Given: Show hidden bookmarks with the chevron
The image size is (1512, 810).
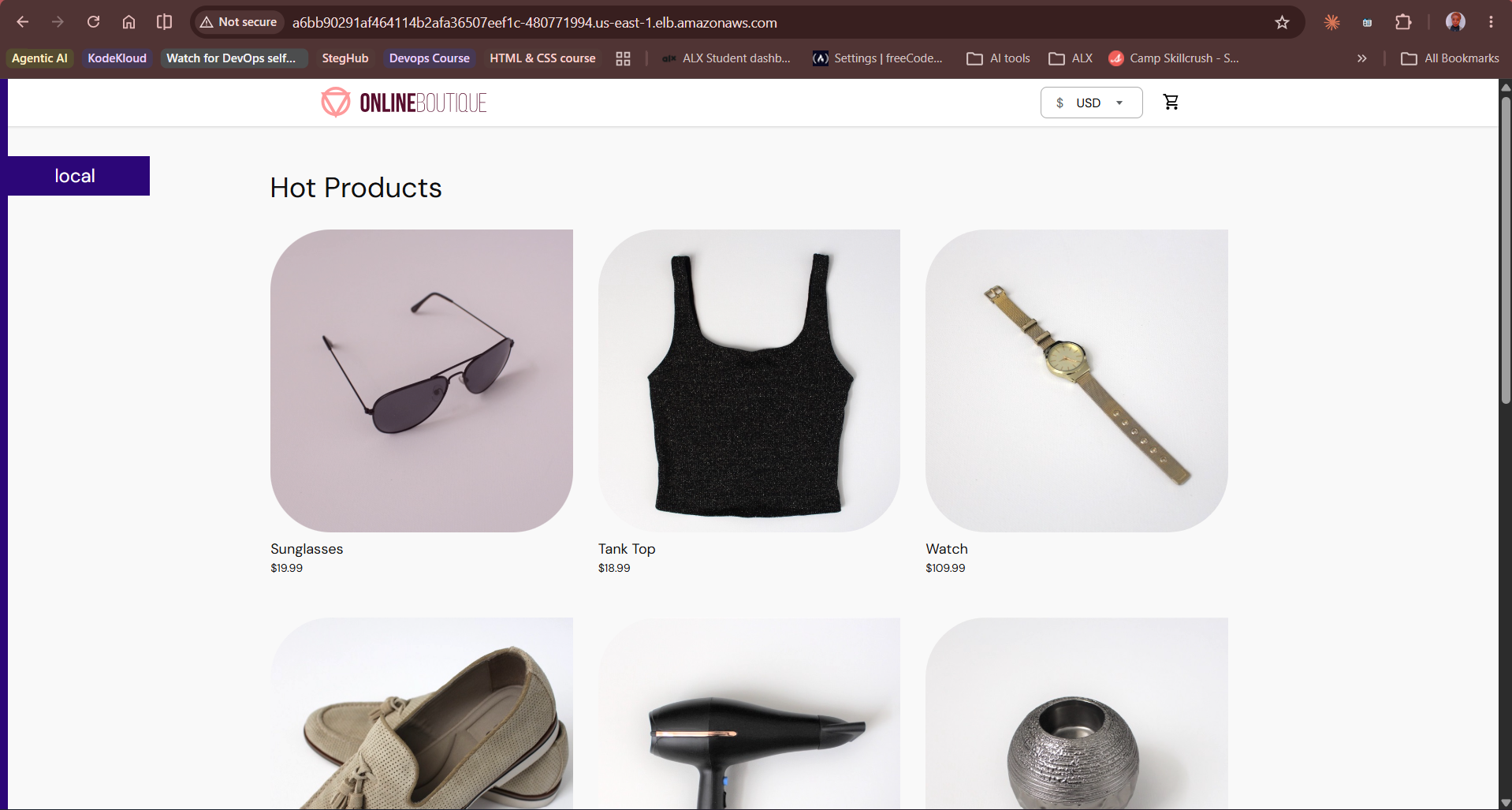Looking at the screenshot, I should pos(1361,58).
